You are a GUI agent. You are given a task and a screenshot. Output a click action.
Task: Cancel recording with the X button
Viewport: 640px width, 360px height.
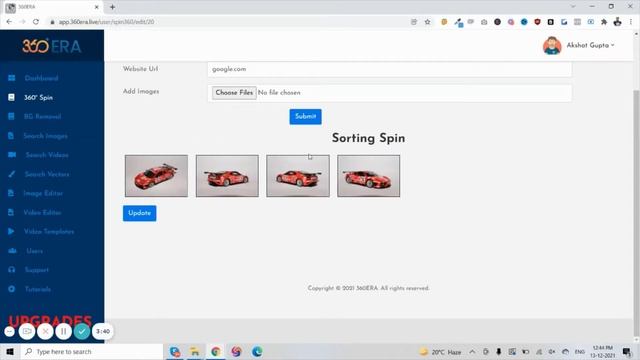(x=45, y=331)
